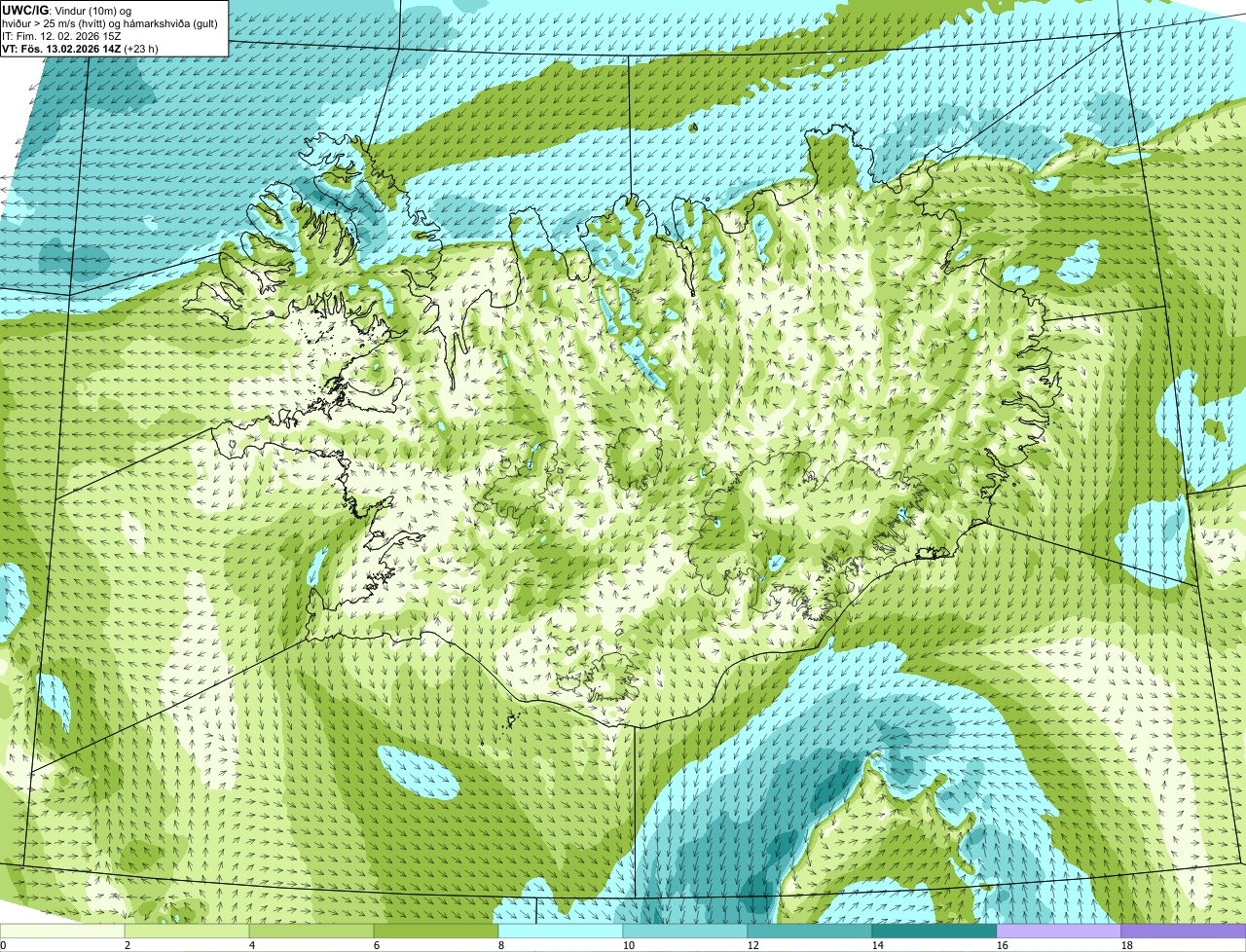Click the turquoise 10–12 m/s legend swatch
1246x952 pixels.
(685, 931)
